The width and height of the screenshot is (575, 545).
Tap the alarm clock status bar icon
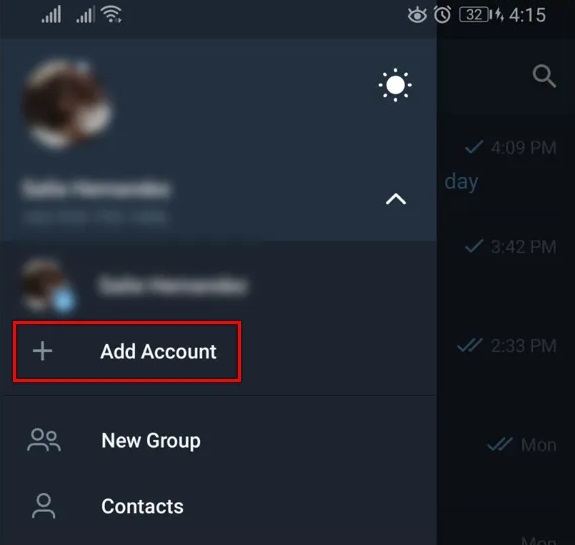coord(442,15)
